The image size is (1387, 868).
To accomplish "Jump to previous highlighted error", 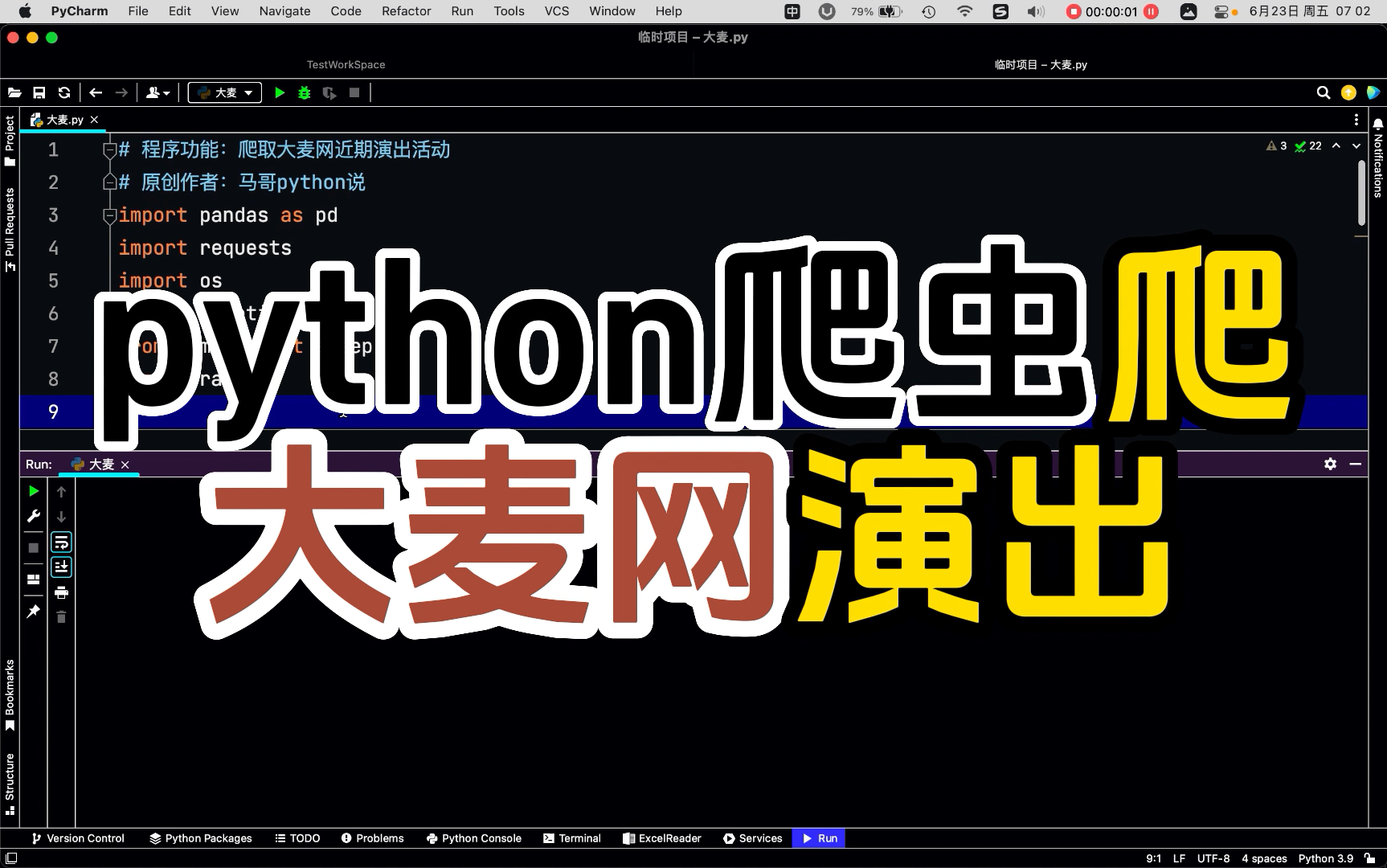I will point(1336,145).
